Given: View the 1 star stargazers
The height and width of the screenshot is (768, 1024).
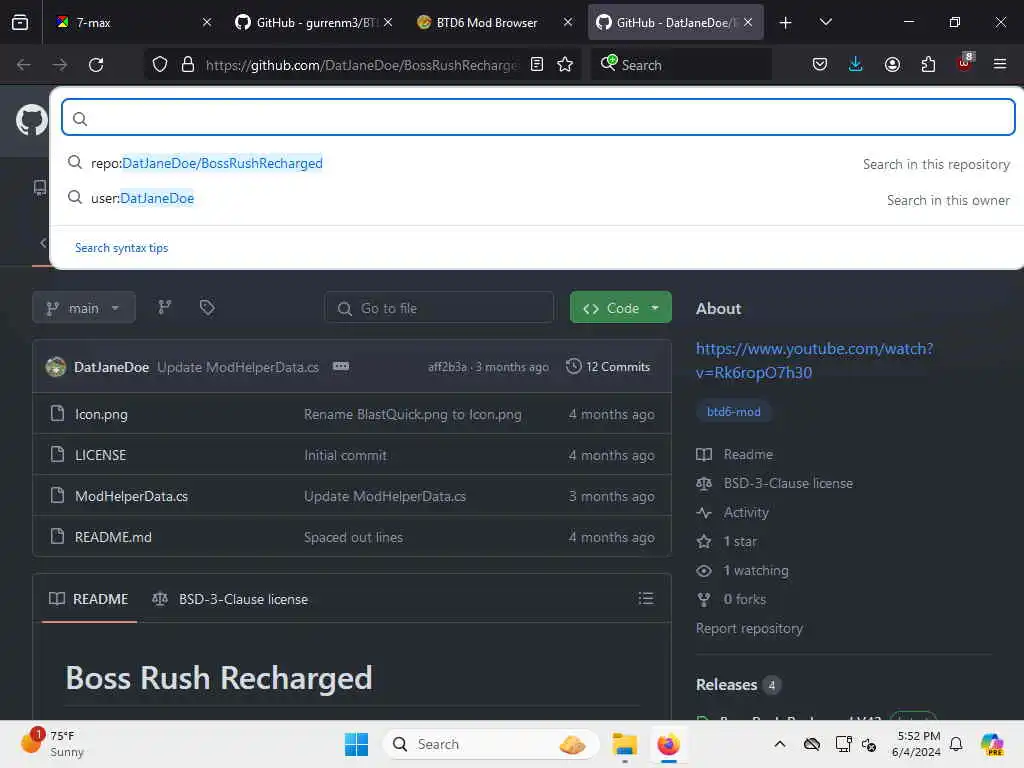Looking at the screenshot, I should click(727, 541).
